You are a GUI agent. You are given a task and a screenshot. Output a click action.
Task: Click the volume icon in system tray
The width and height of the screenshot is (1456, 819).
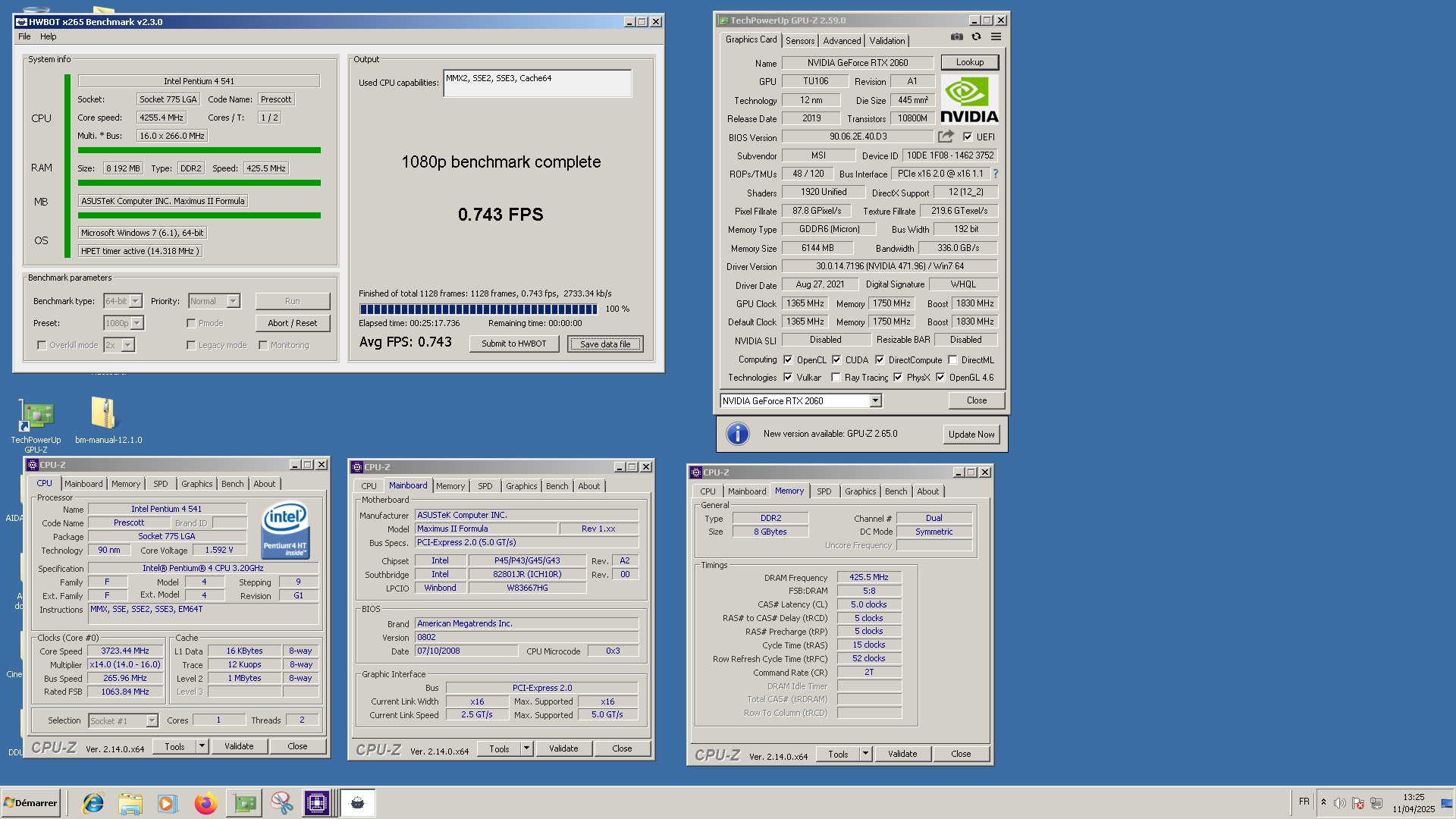1340,803
